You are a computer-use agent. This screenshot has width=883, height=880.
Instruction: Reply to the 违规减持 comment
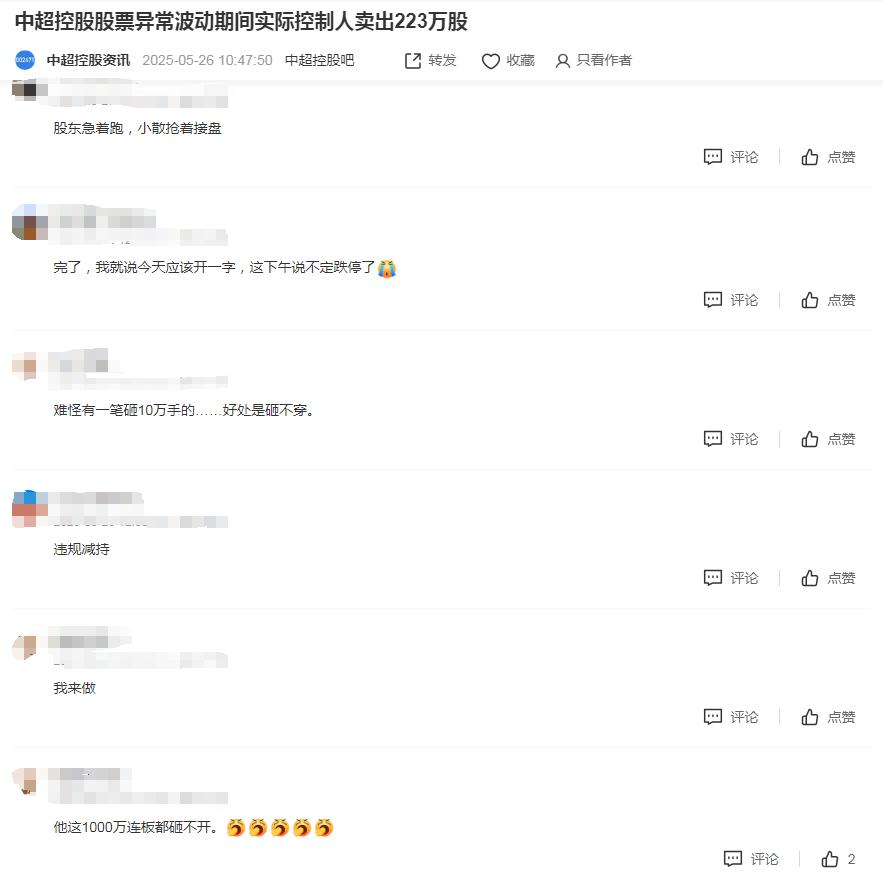click(731, 578)
